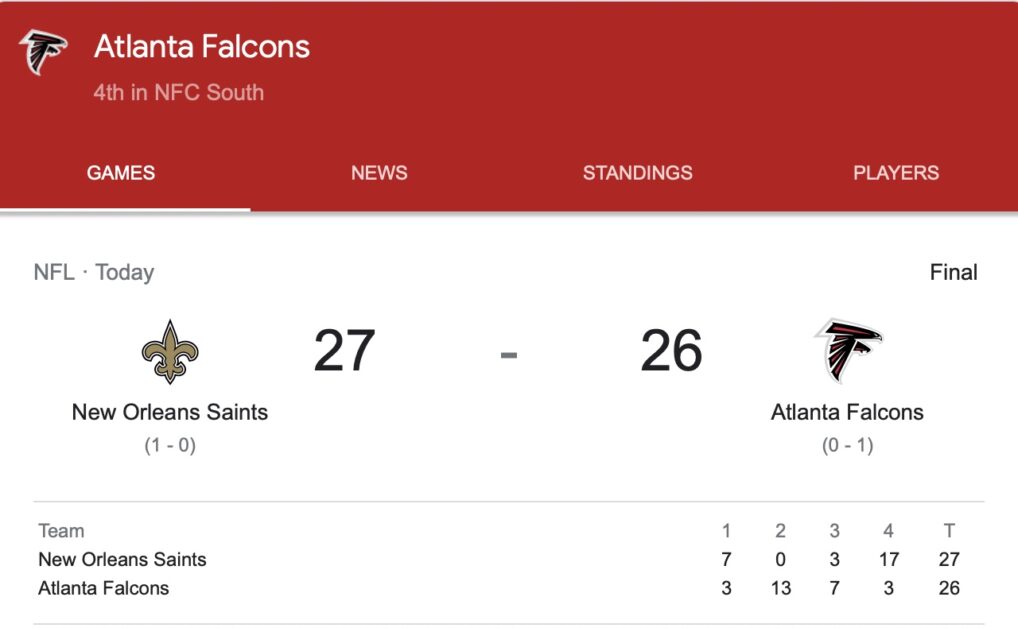The height and width of the screenshot is (628, 1018).
Task: Click the 'NFL · Today' label
Action: 94,272
